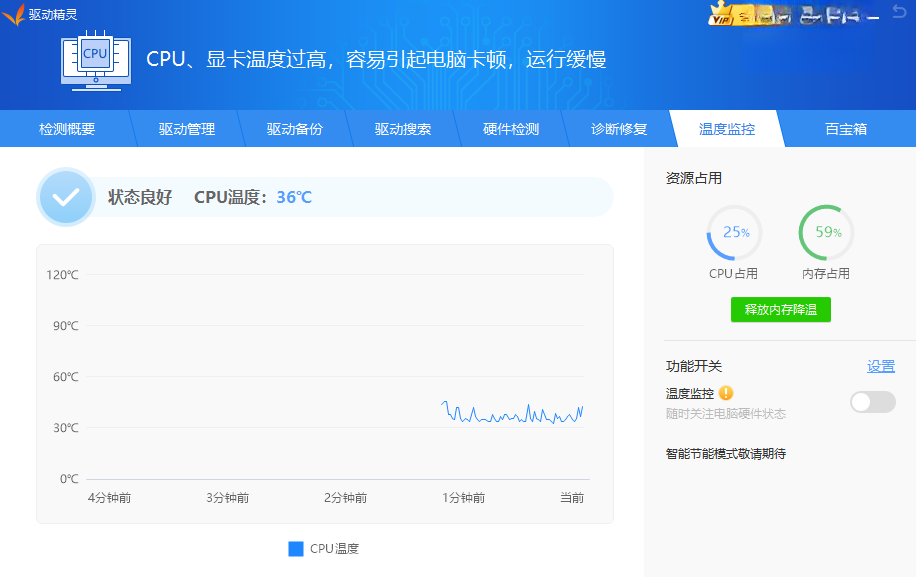Image resolution: width=916 pixels, height=577 pixels.
Task: Toggle the 温度监控 switch
Action: click(x=872, y=402)
